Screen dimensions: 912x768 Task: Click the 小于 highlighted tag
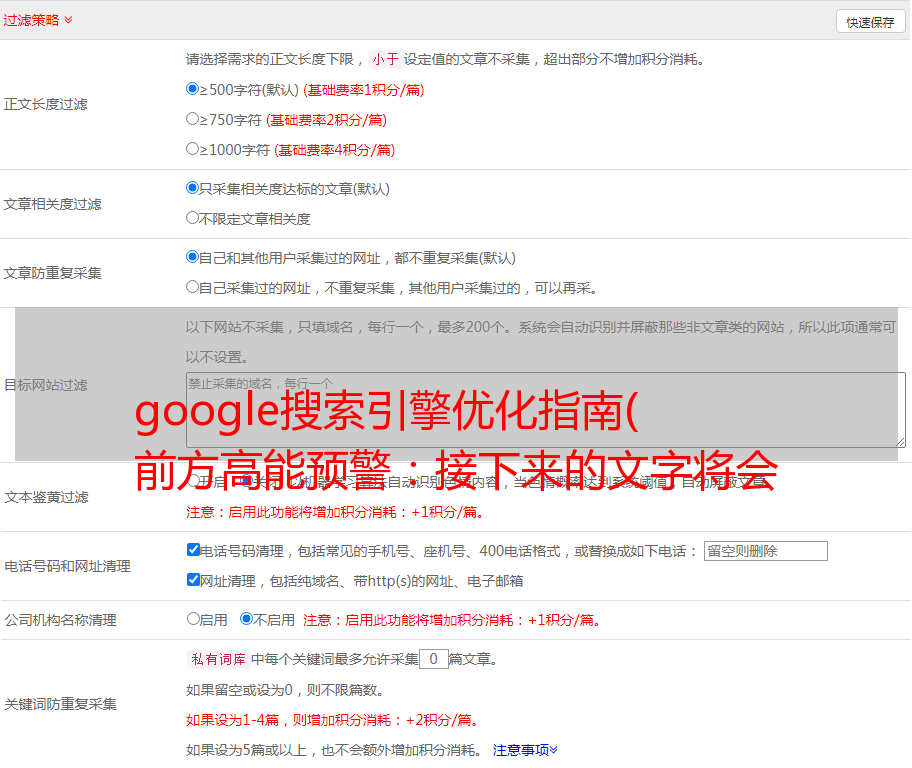point(386,59)
